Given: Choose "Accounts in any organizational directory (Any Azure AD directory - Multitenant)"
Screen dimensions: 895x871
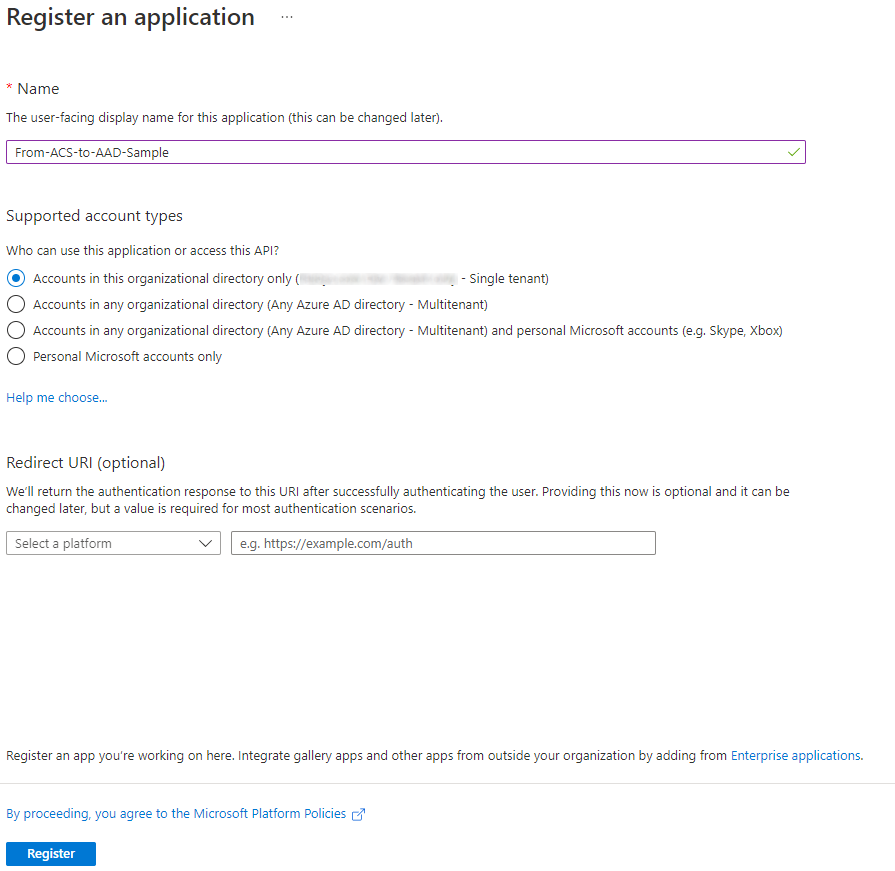Looking at the screenshot, I should (x=15, y=304).
